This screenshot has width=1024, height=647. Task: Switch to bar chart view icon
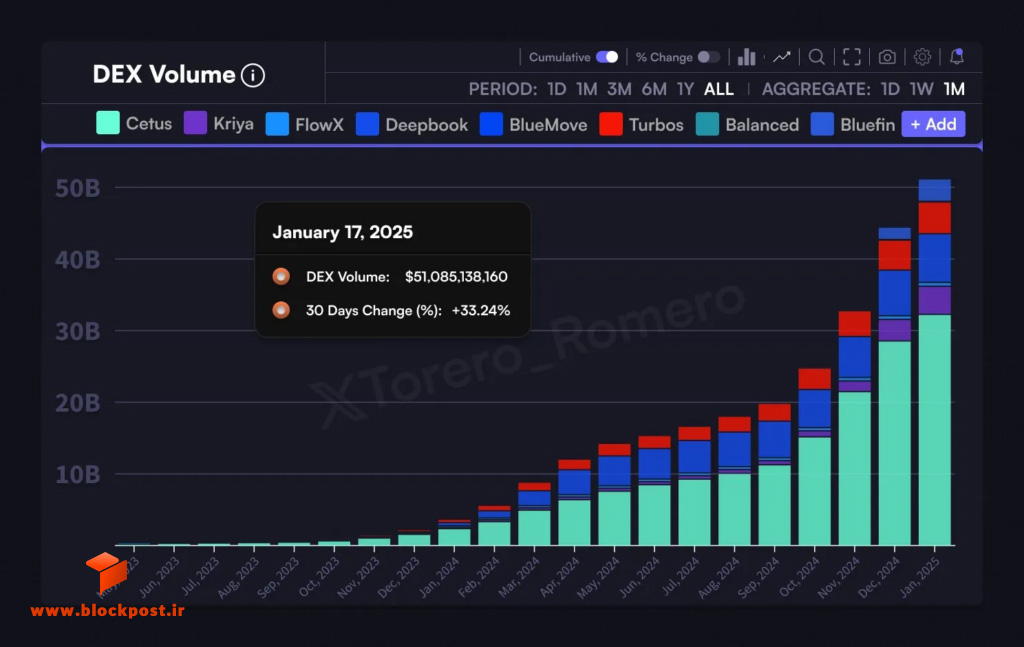746,57
